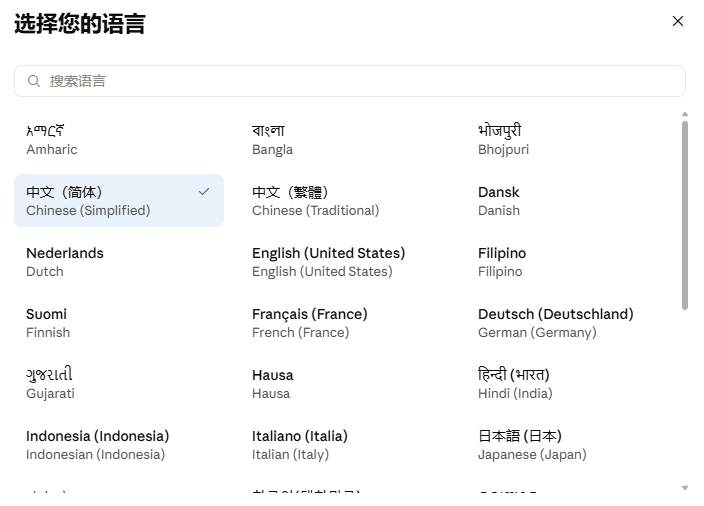The width and height of the screenshot is (704, 506).
Task: Focus the language search field
Action: click(350, 81)
